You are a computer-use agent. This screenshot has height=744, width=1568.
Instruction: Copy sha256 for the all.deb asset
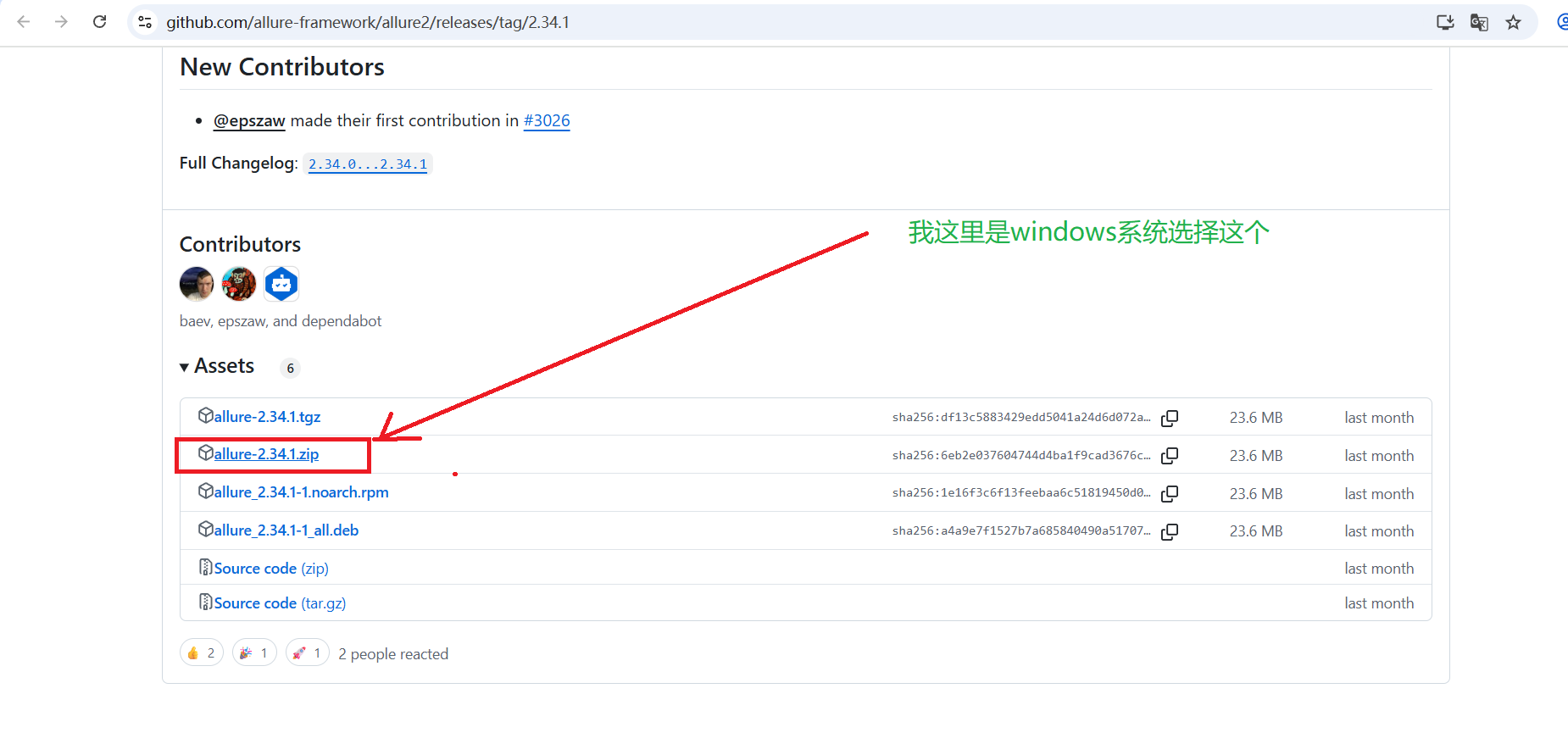click(x=1170, y=531)
